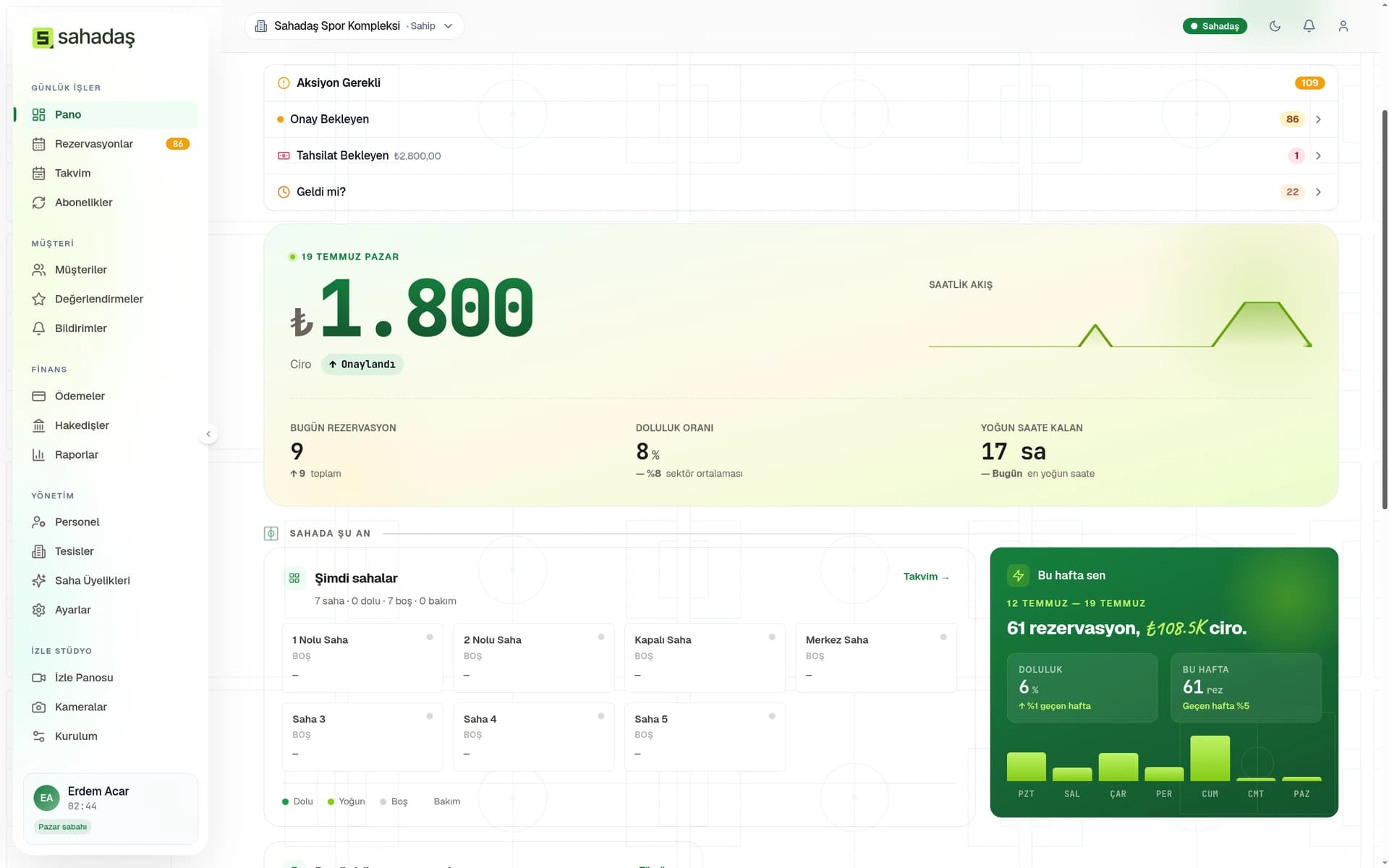Open user profile icon in header
Screen dimensions: 1389x868
(1343, 26)
